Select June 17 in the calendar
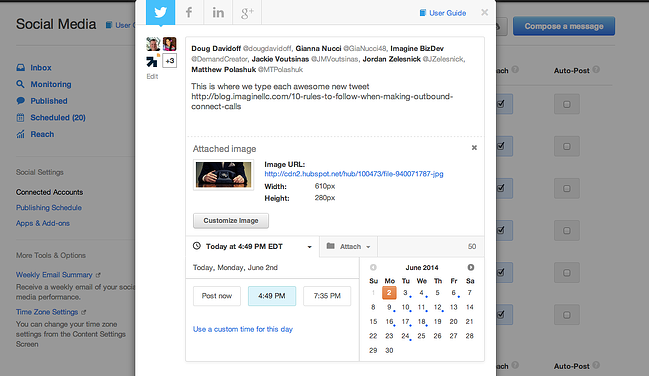Image resolution: width=649 pixels, height=376 pixels. [x=405, y=322]
